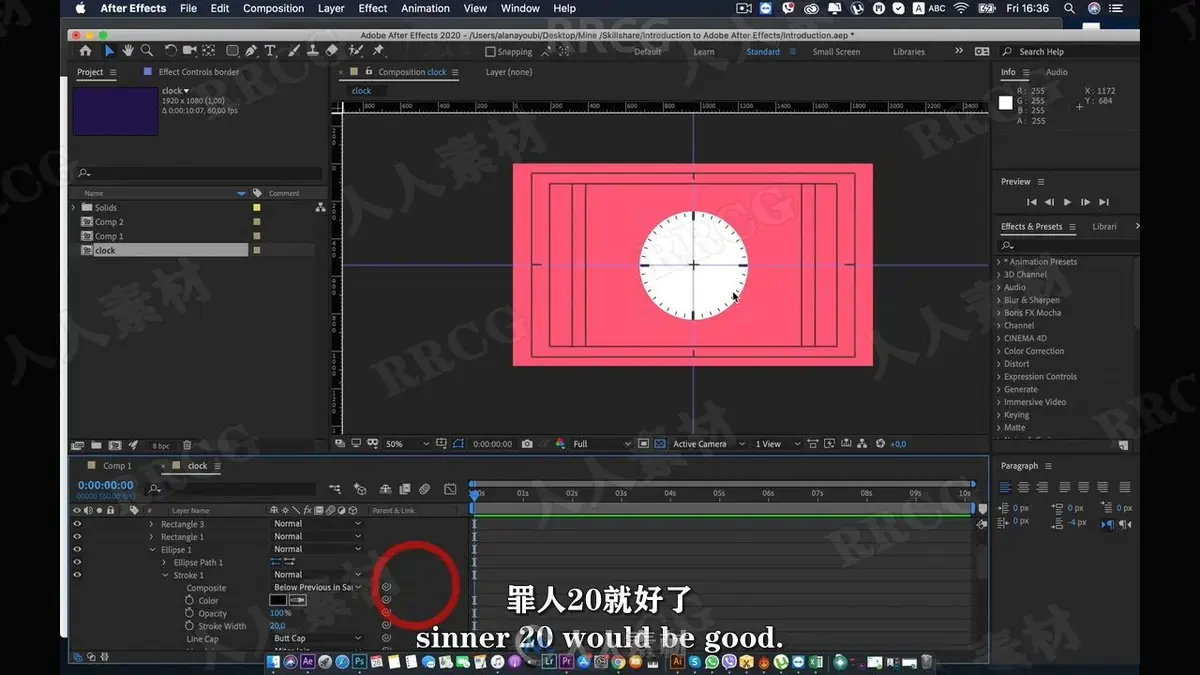Open the Effect menu

[x=373, y=8]
